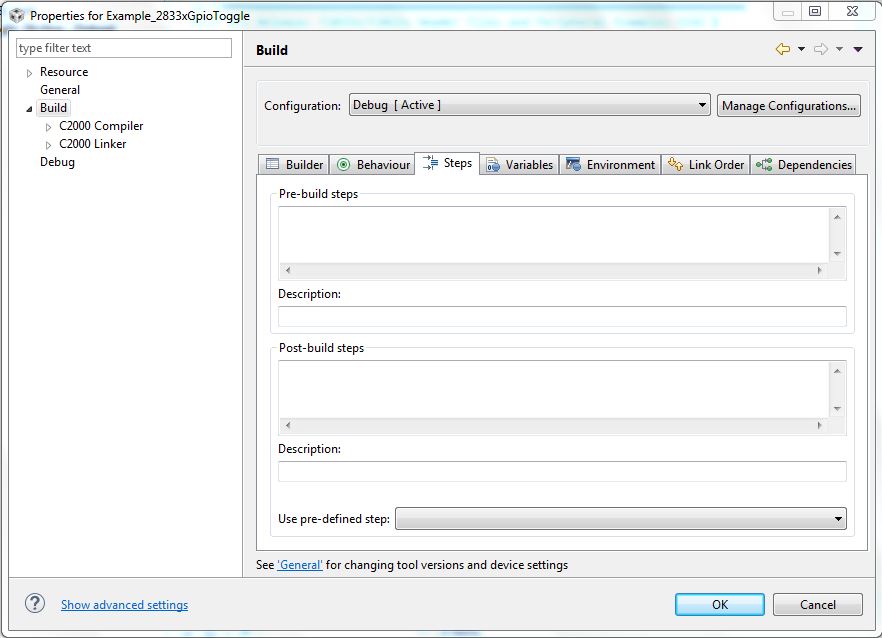Viewport: 882px width, 638px height.
Task: Select Debug in the properties tree
Action: (57, 162)
